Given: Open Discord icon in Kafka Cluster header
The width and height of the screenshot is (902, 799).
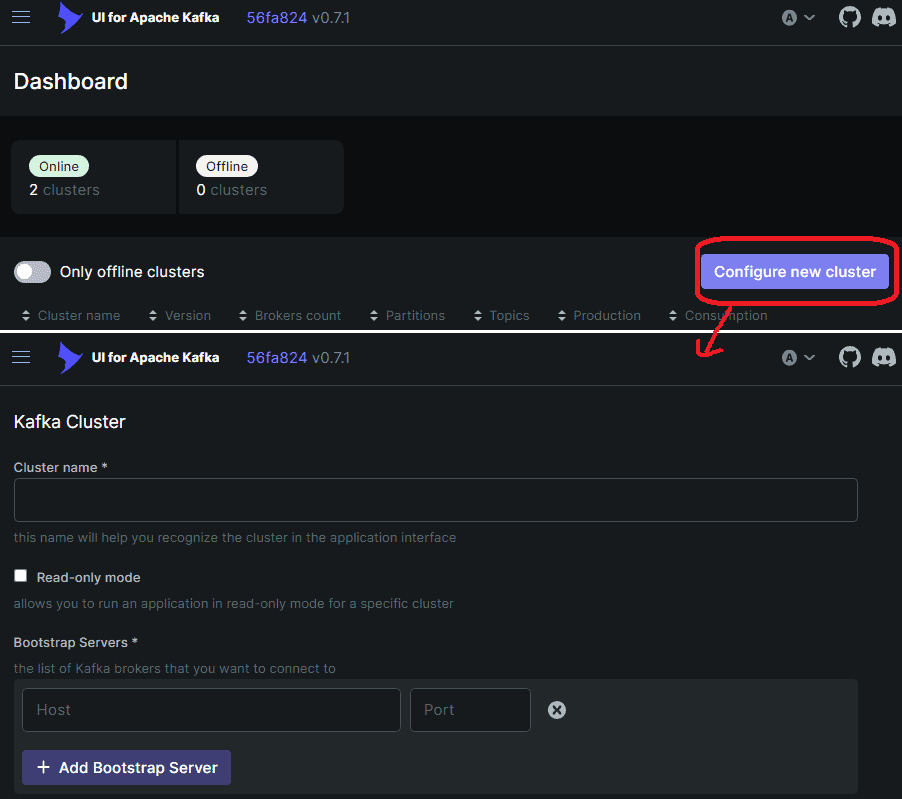Looking at the screenshot, I should click(x=884, y=358).
